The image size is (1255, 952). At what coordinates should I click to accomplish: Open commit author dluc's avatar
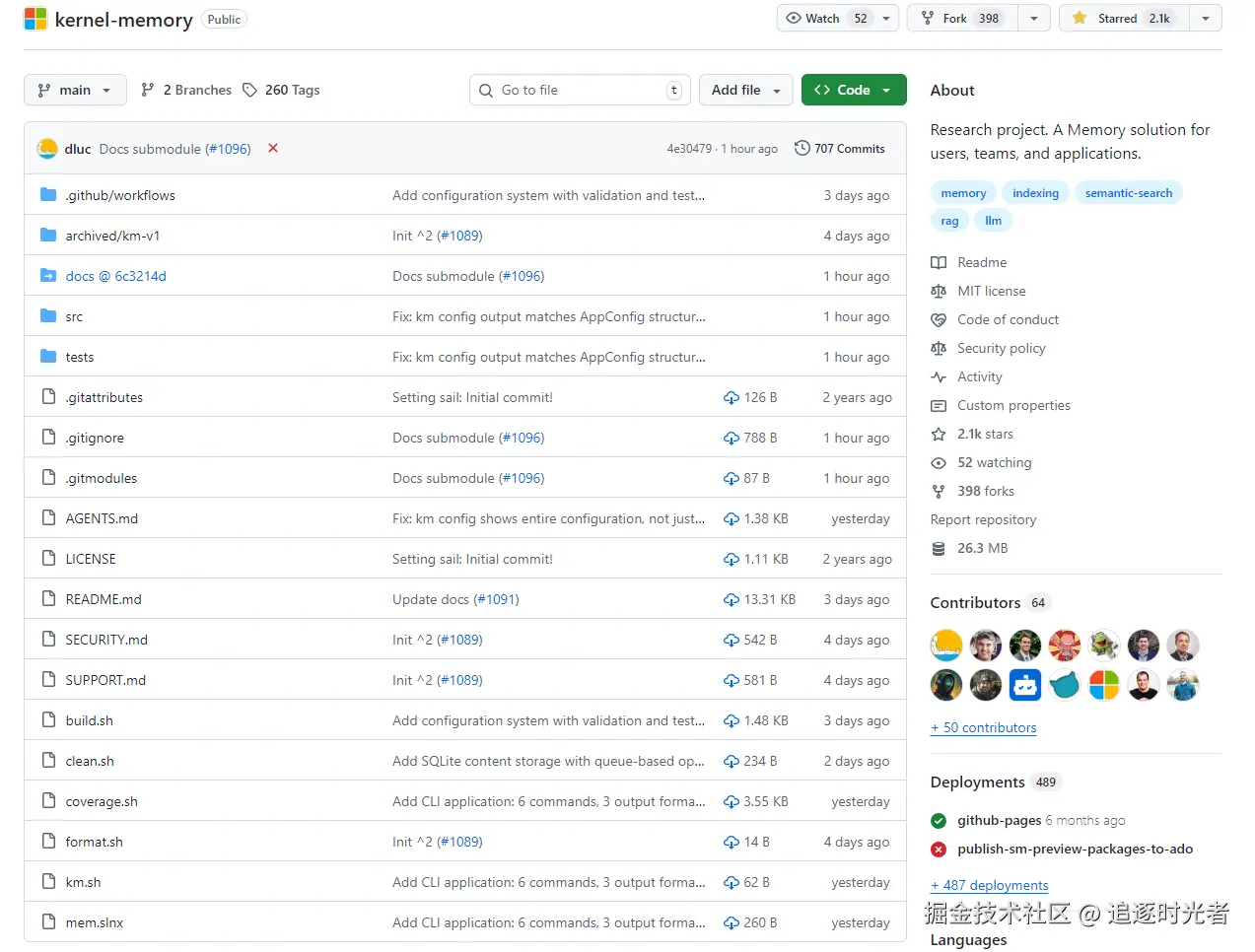[47, 149]
